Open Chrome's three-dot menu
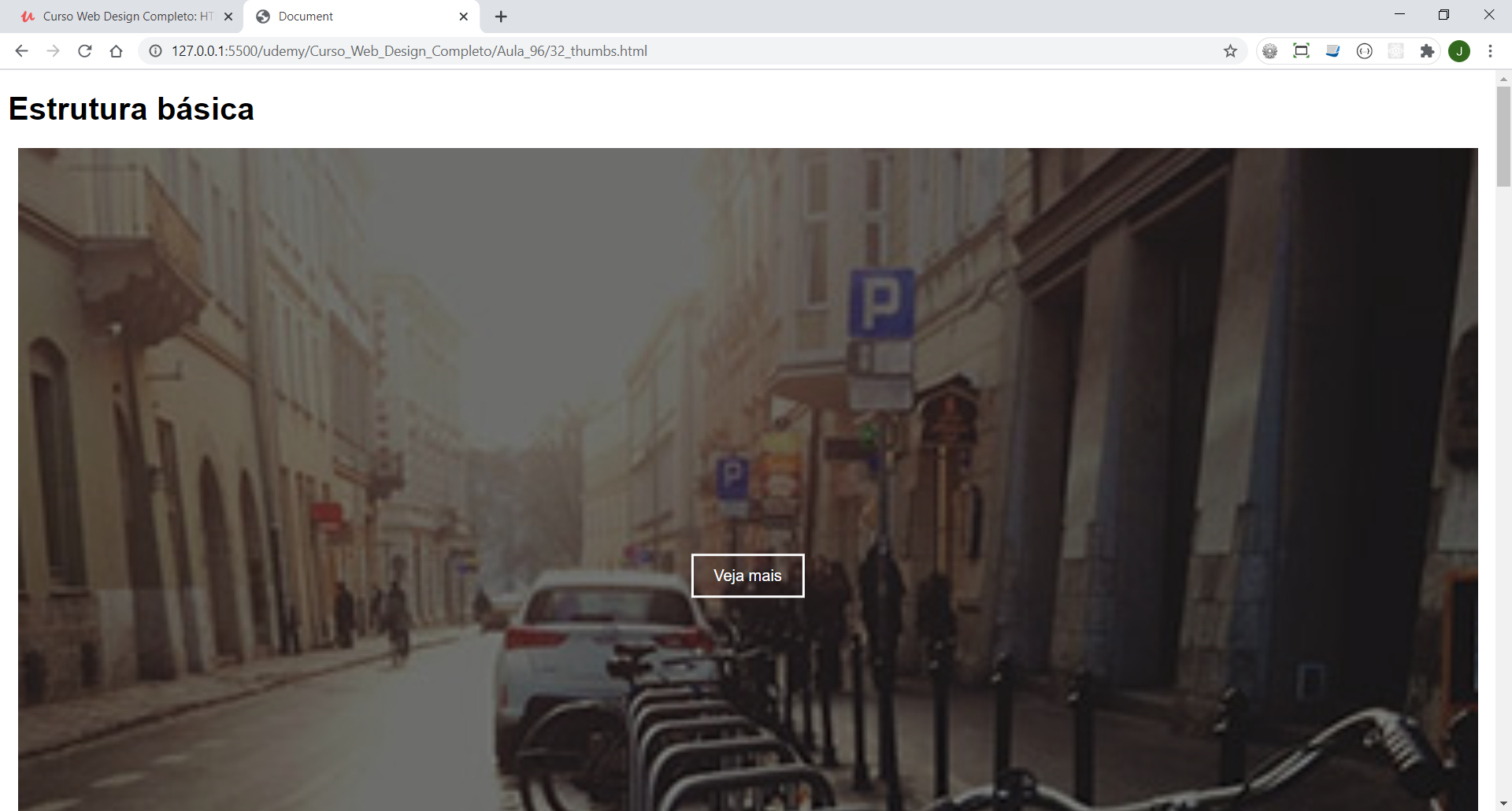The width and height of the screenshot is (1512, 811). pyautogui.click(x=1490, y=51)
